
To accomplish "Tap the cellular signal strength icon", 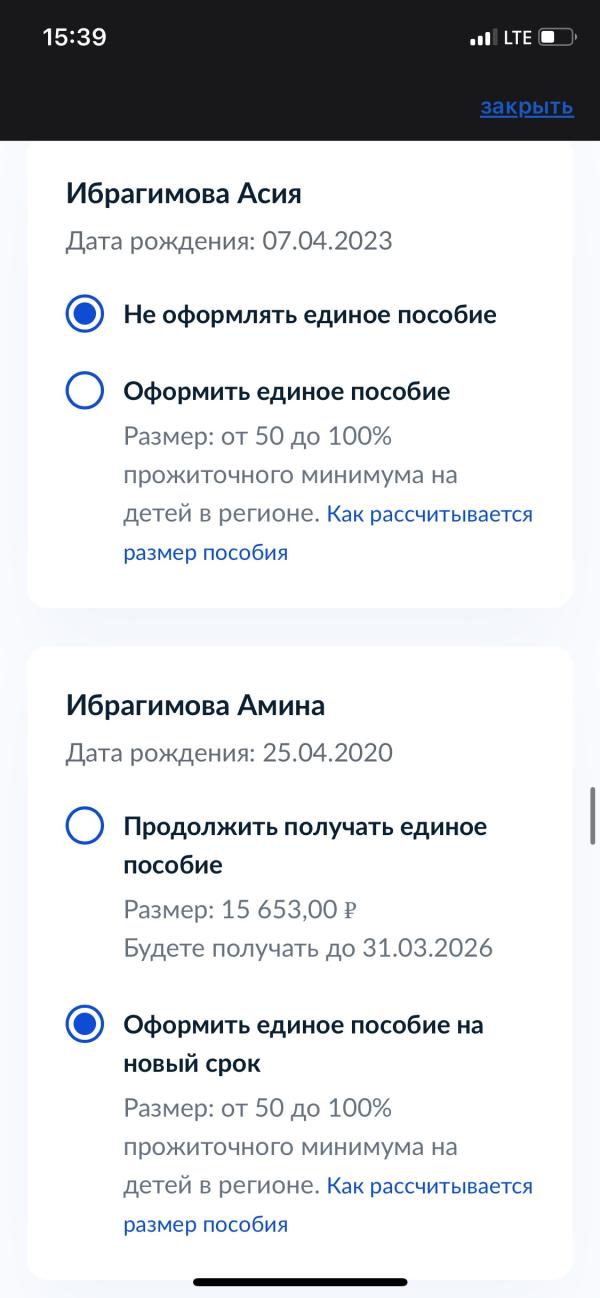I will click(482, 38).
